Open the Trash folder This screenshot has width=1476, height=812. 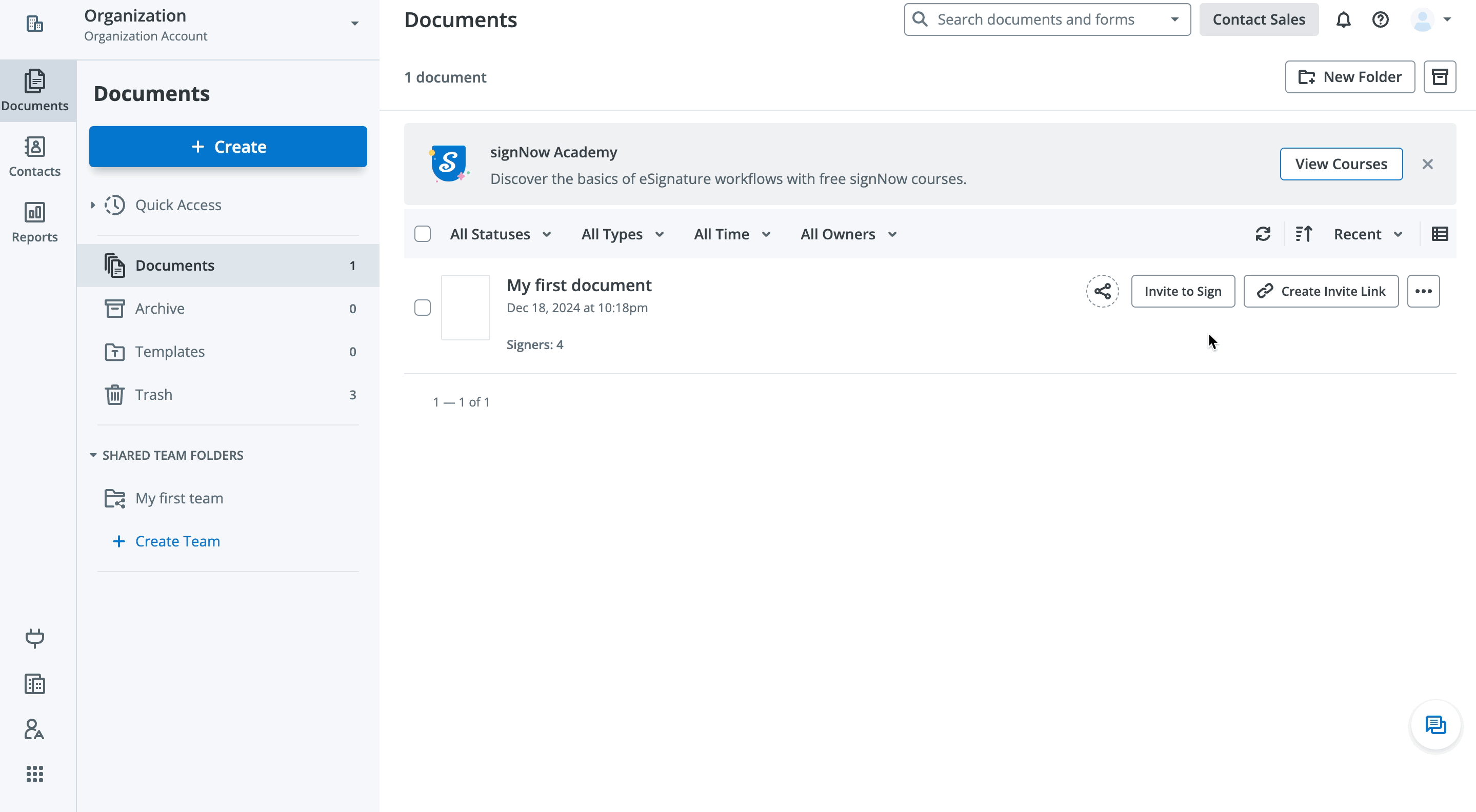tap(153, 395)
